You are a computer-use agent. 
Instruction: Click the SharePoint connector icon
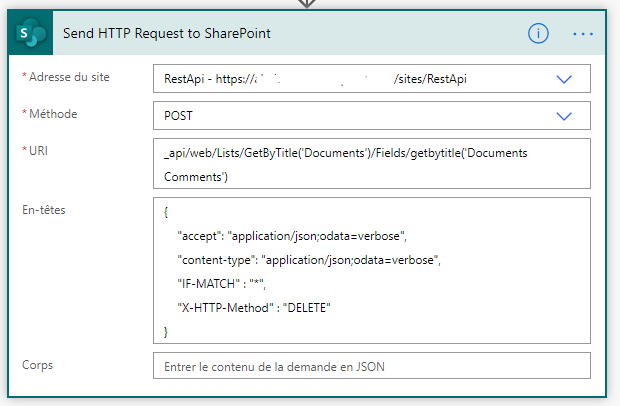coord(30,33)
